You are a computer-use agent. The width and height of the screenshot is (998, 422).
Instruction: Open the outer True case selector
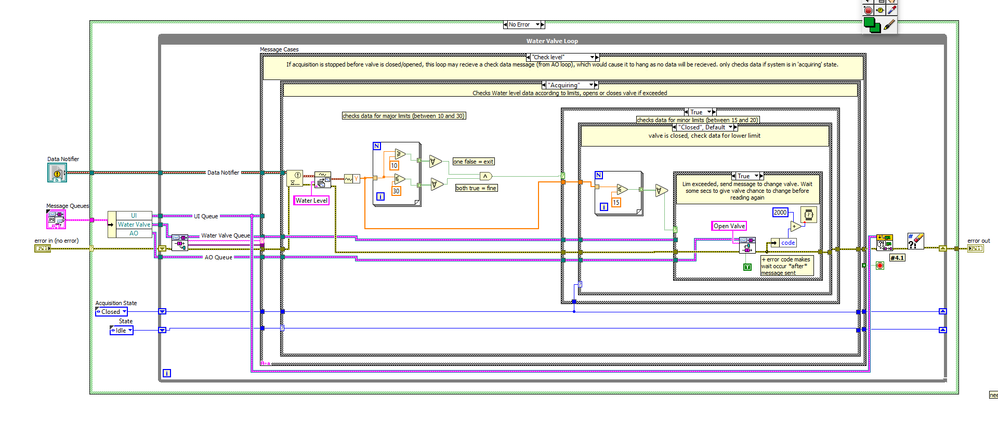pyautogui.click(x=700, y=112)
